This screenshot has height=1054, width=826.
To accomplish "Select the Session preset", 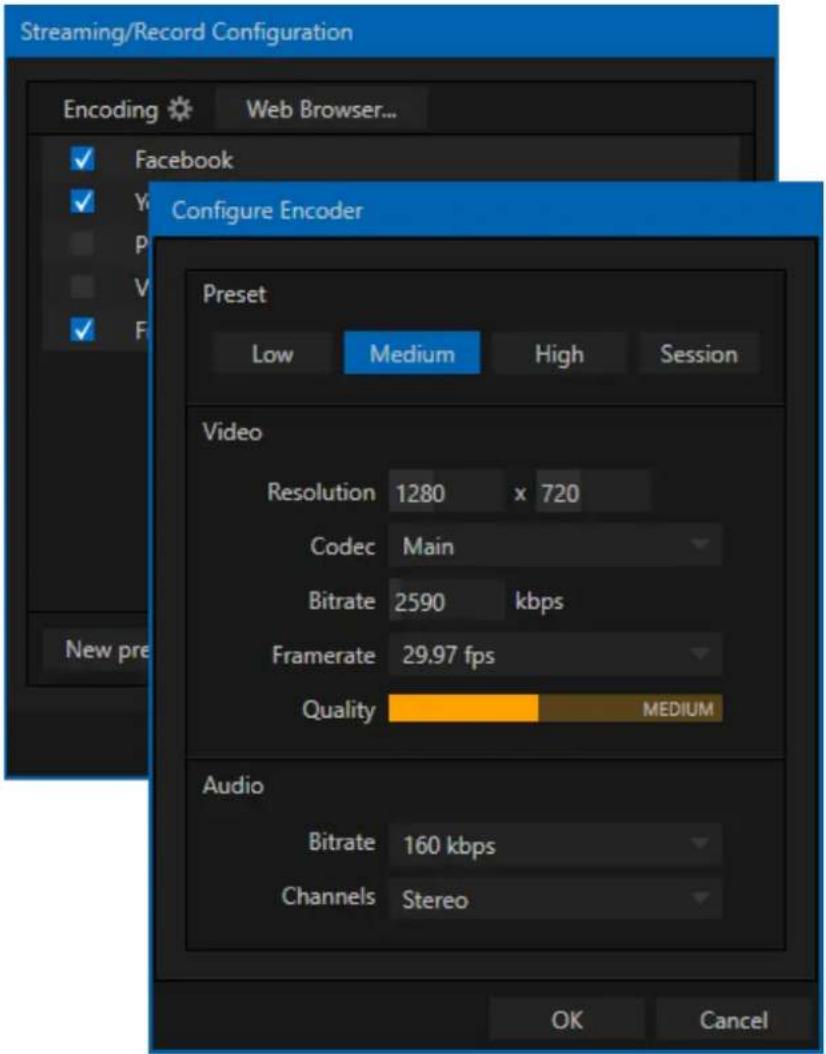I will pyautogui.click(x=698, y=354).
